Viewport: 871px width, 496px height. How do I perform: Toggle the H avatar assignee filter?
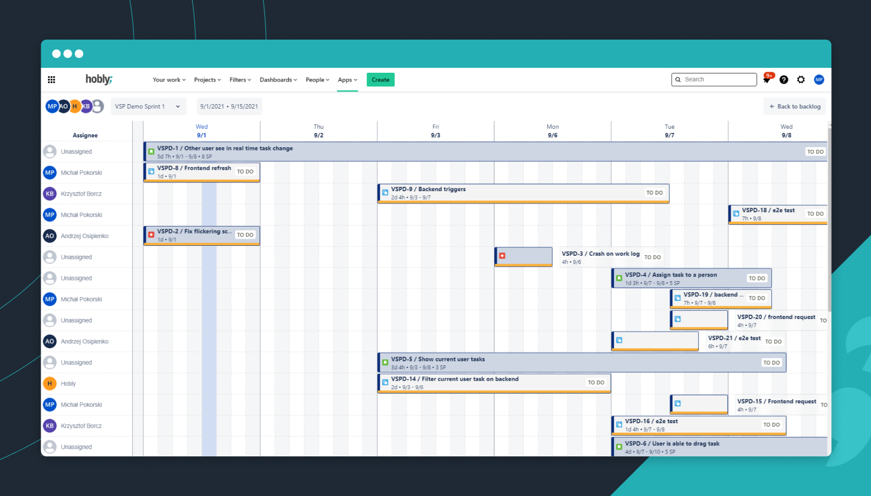click(75, 106)
